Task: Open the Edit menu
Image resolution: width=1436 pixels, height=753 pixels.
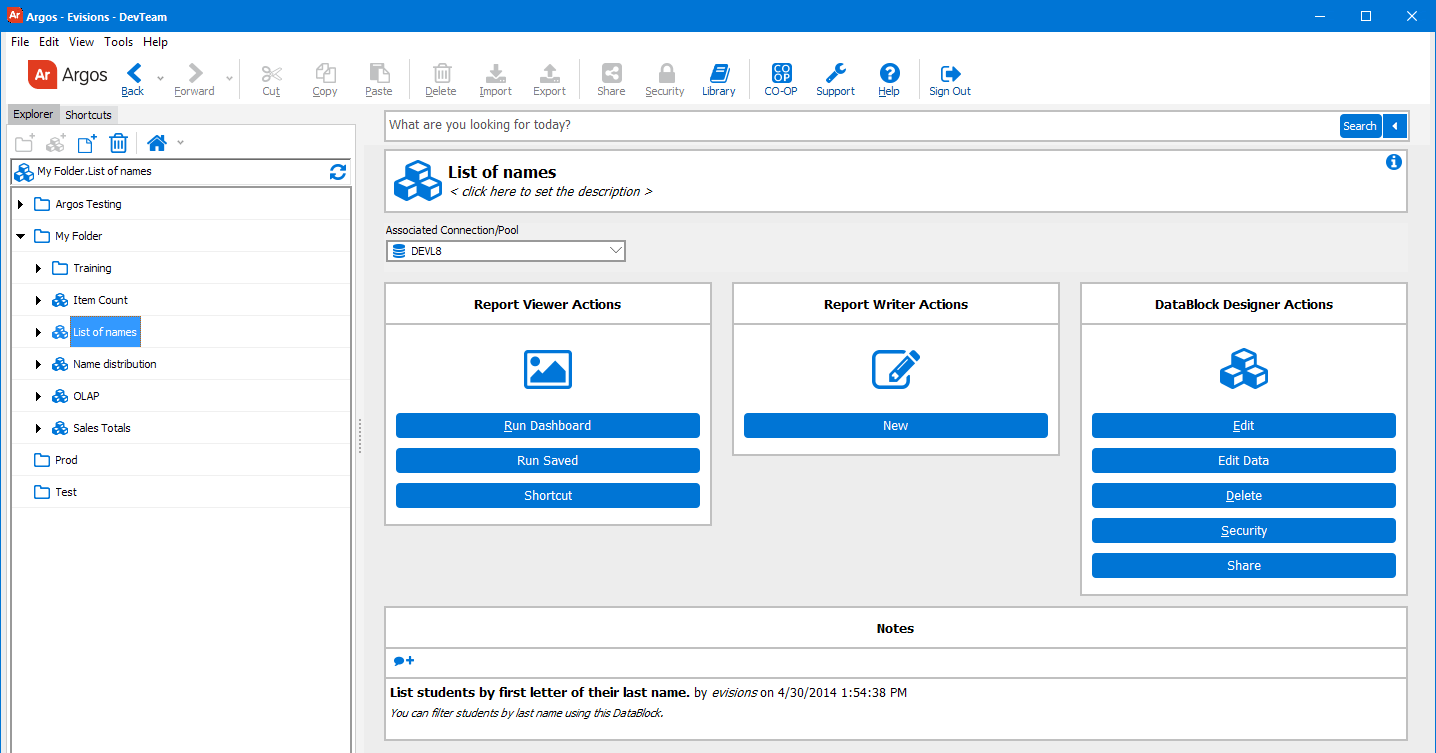Action: pyautogui.click(x=49, y=42)
